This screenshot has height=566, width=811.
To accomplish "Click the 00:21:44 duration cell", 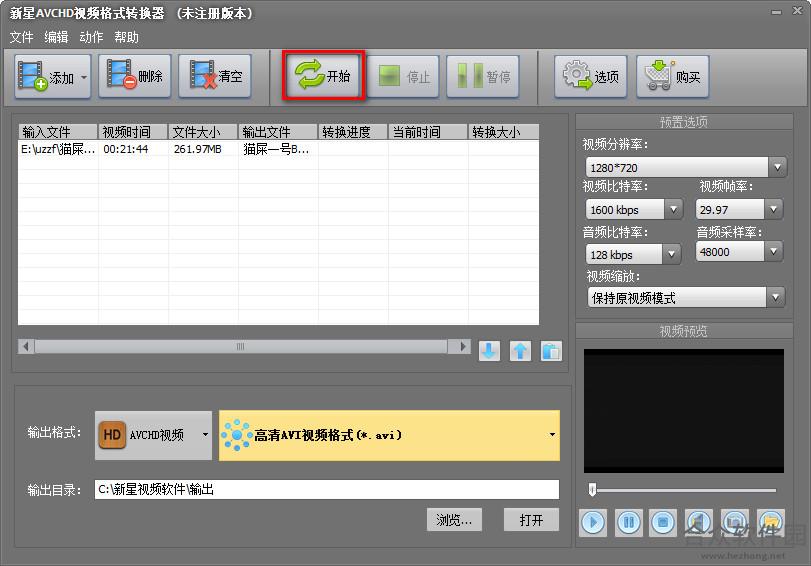I will [126, 149].
